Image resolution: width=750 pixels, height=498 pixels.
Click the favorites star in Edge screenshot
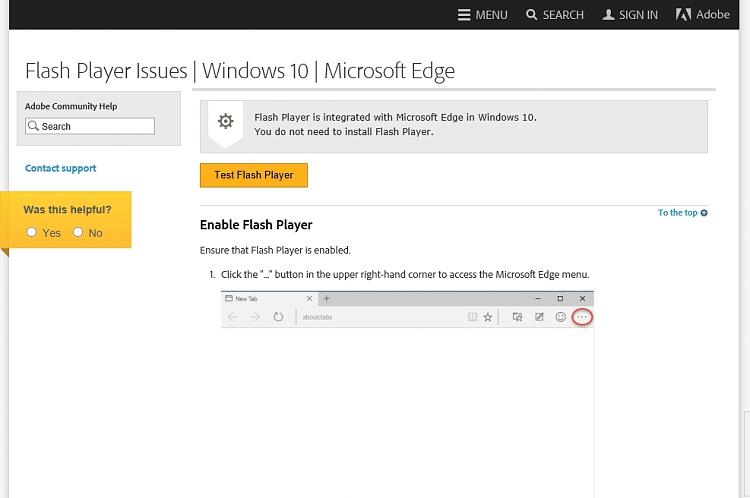pos(487,317)
